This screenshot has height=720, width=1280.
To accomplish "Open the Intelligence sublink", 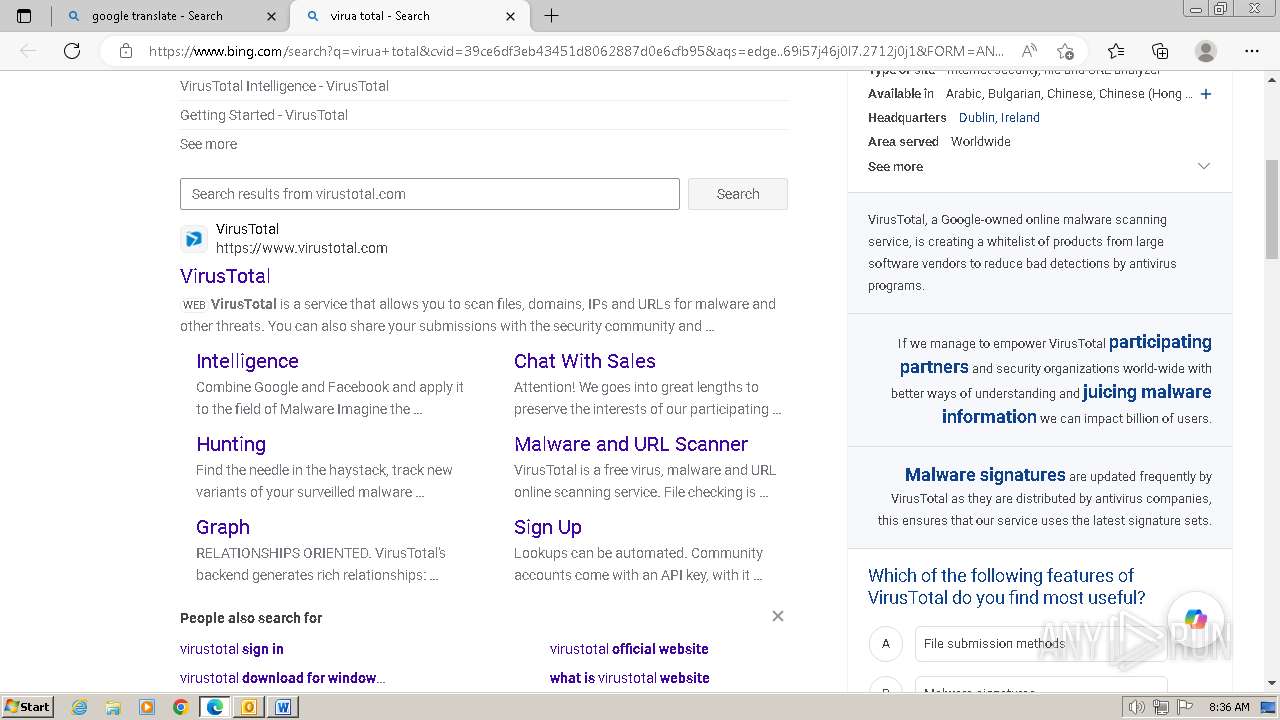I will coord(247,361).
